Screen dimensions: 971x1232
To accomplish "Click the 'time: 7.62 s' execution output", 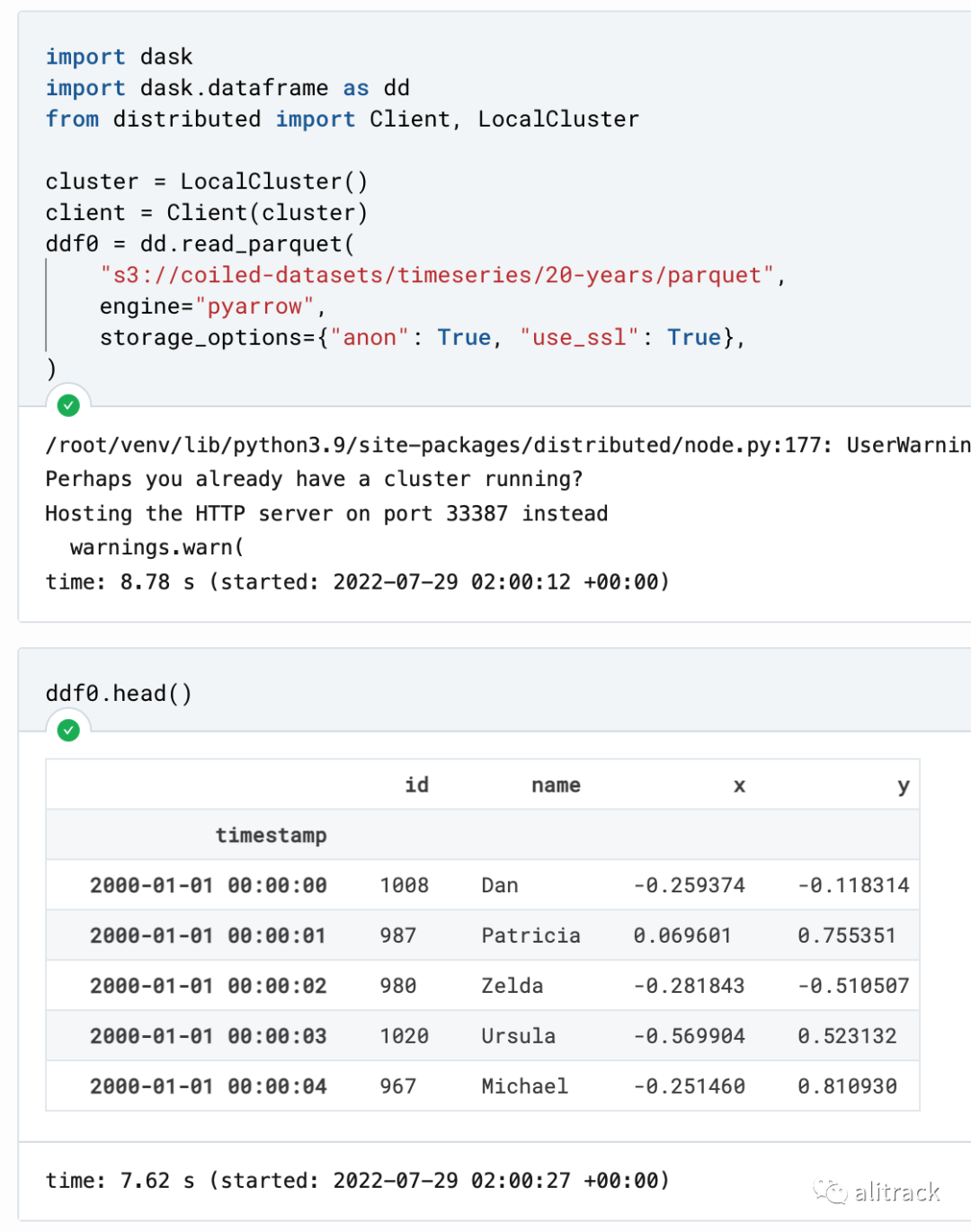I will point(357,1181).
